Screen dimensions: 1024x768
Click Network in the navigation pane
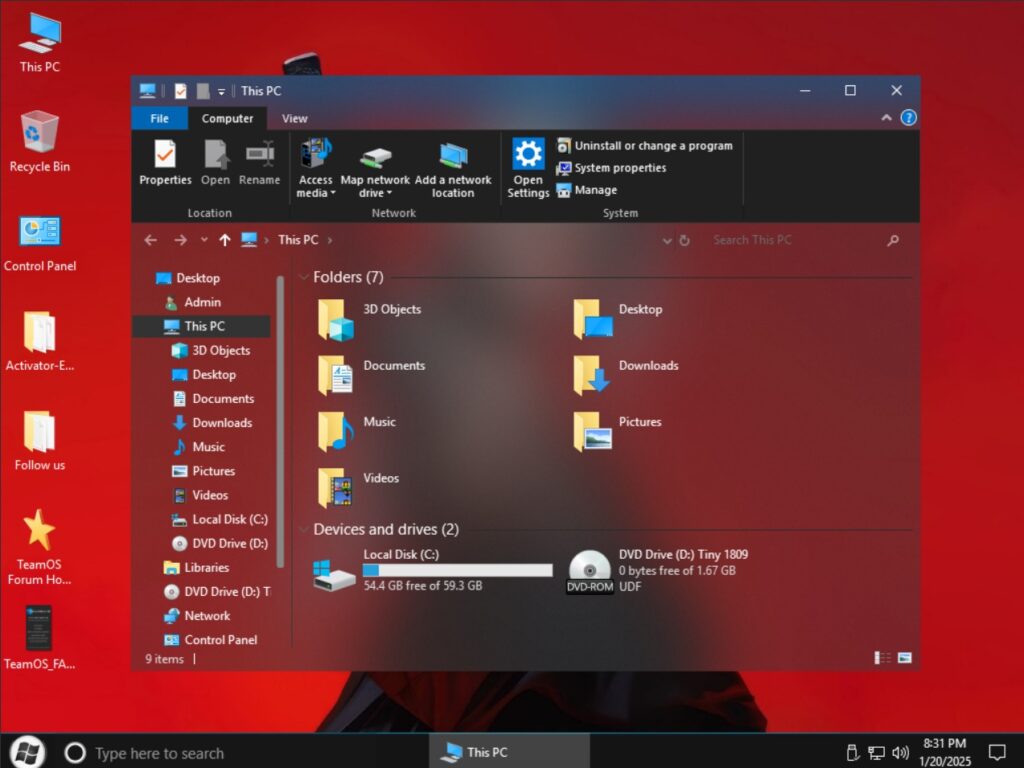[207, 616]
